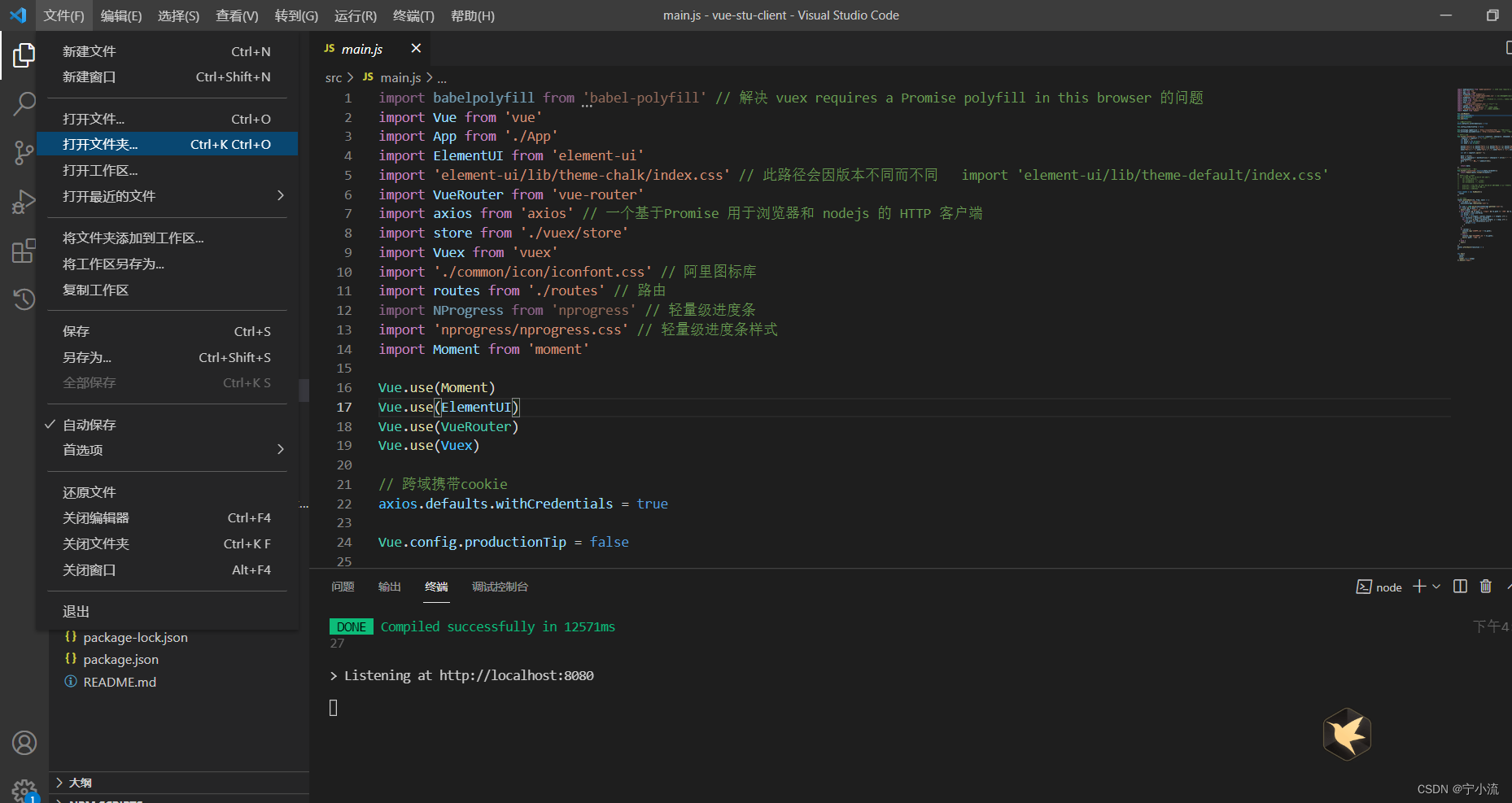Open the Run (运行) menu

[x=356, y=15]
